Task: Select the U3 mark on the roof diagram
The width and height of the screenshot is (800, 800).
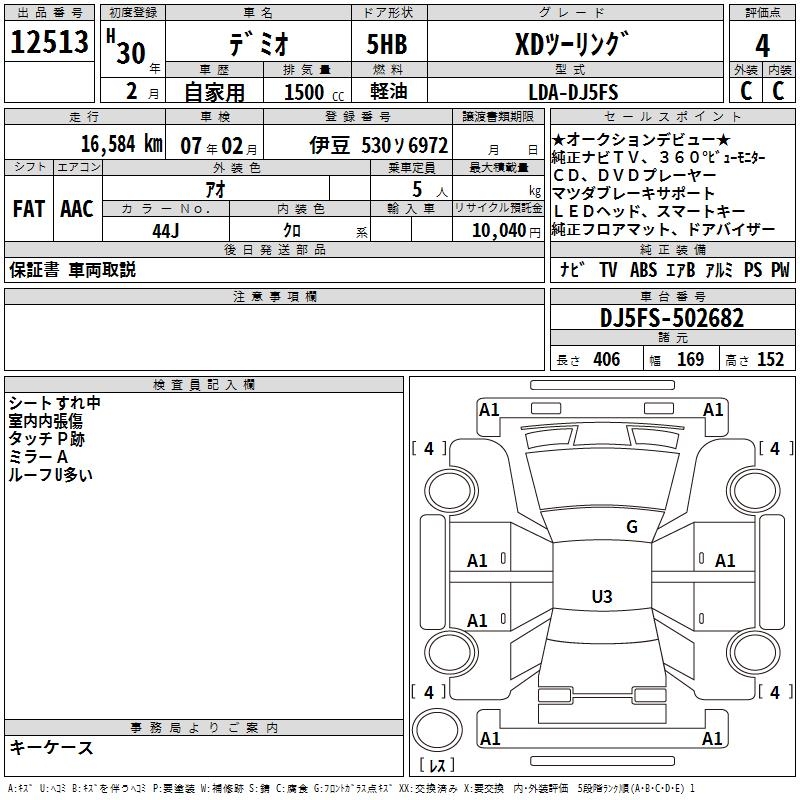Action: pyautogui.click(x=602, y=596)
